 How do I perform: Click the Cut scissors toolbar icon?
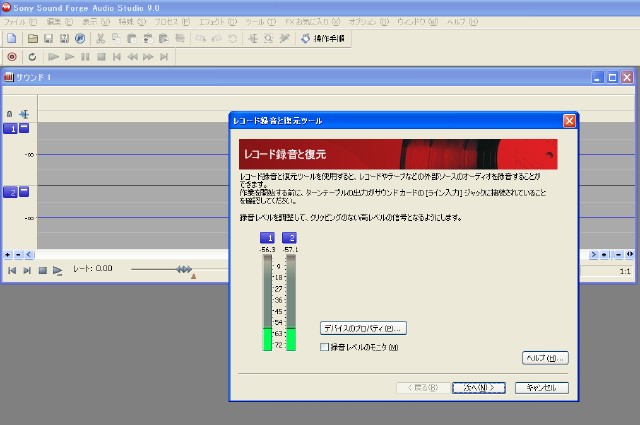point(100,38)
